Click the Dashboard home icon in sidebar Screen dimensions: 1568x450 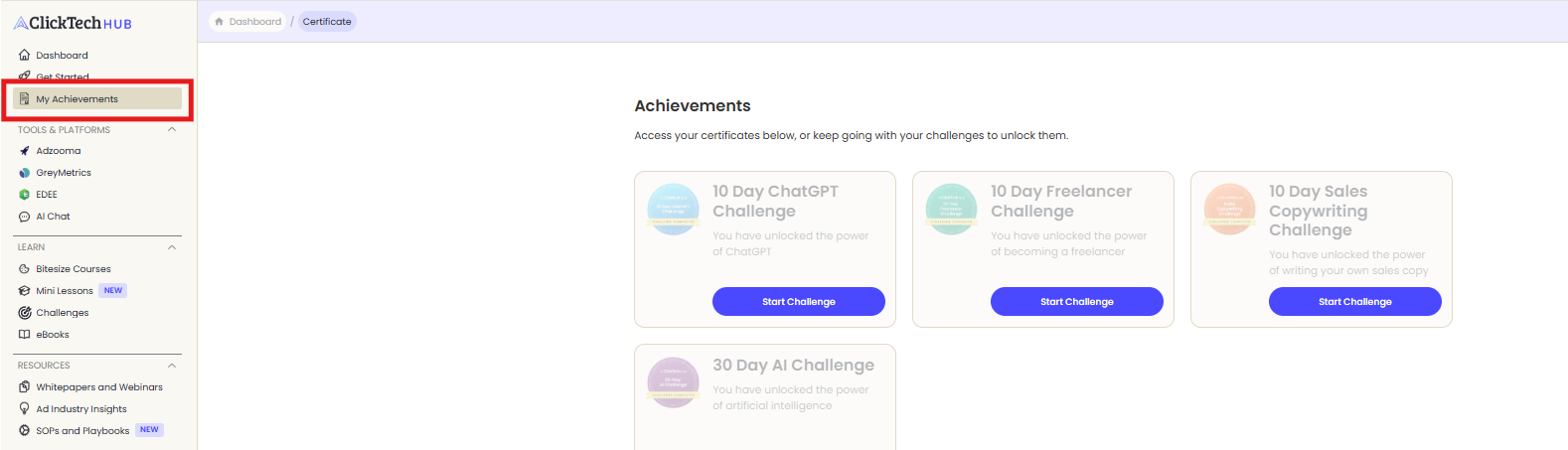[x=25, y=56]
